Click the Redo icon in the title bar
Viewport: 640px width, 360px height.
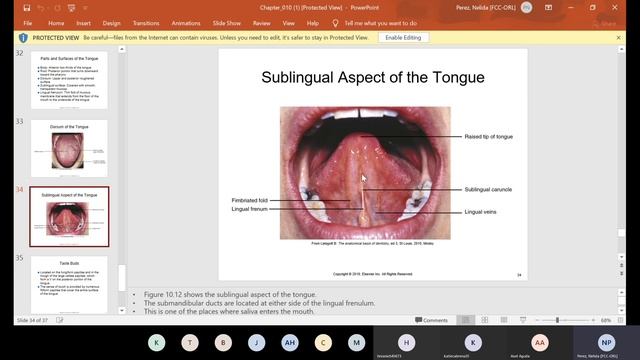[x=58, y=8]
